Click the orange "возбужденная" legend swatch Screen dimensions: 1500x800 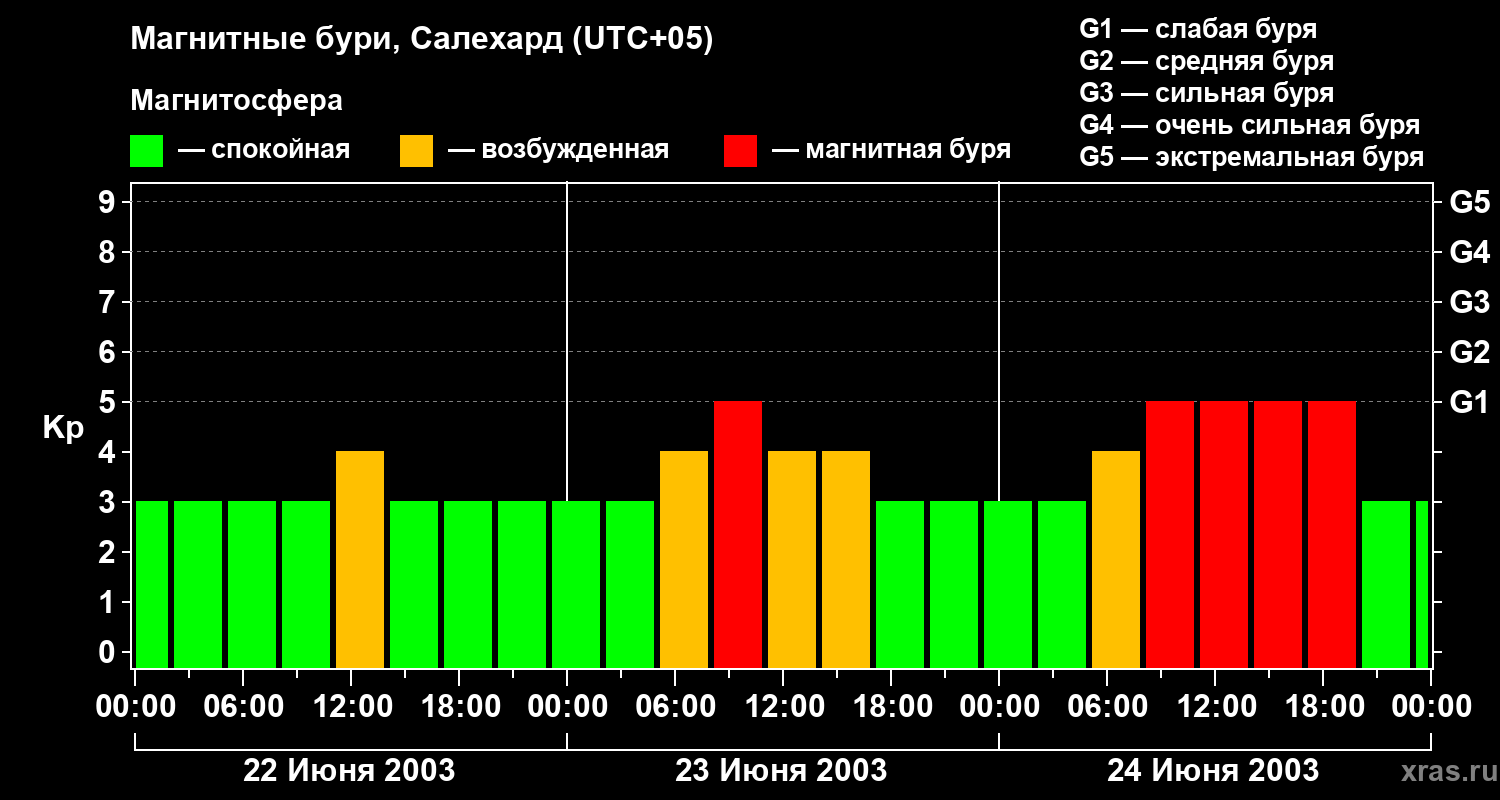pos(417,151)
